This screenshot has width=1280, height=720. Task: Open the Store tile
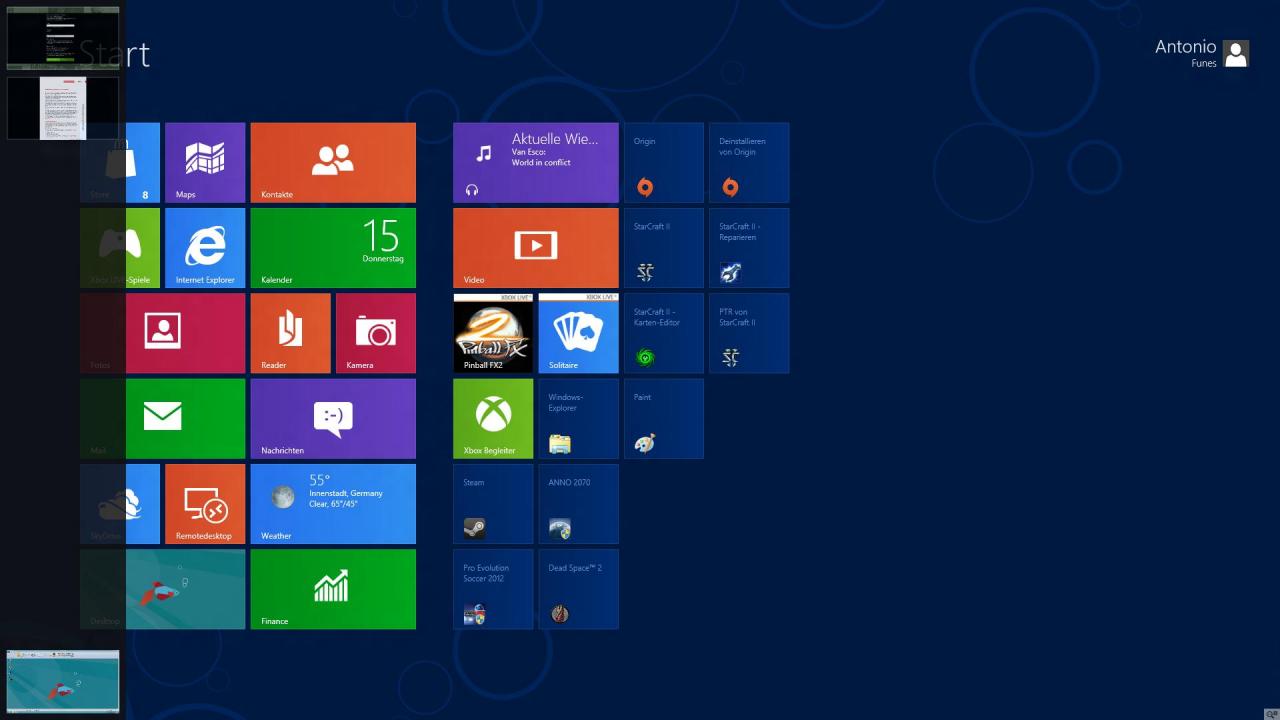(120, 162)
